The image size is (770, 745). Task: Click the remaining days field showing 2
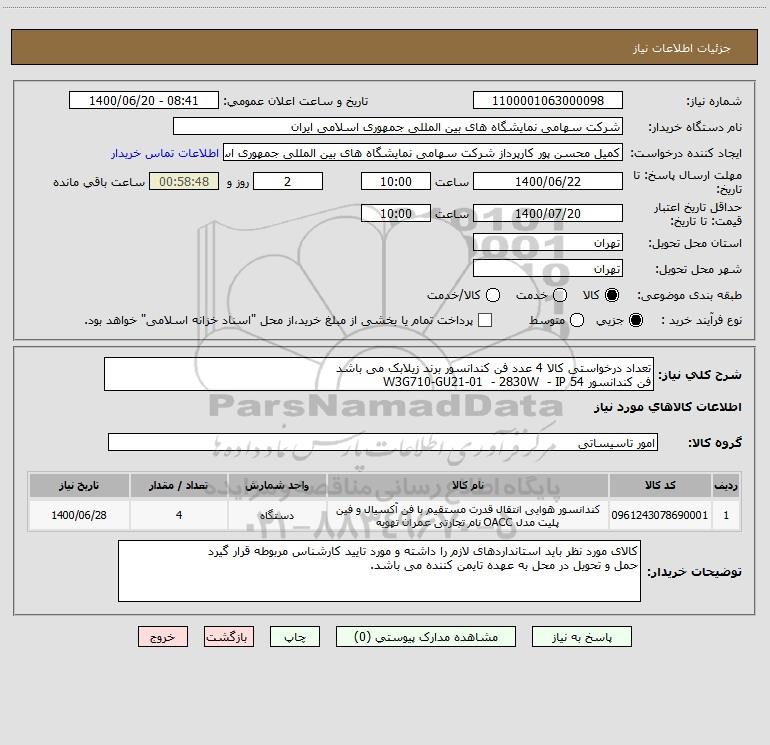coord(288,181)
